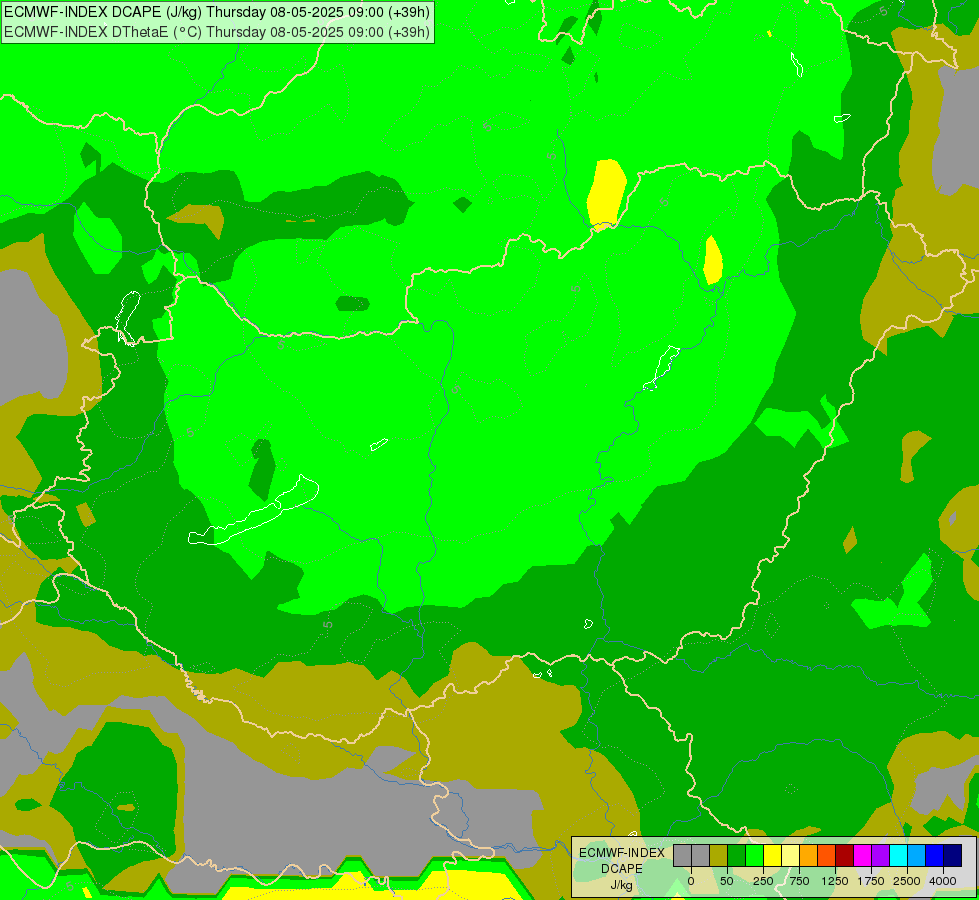The image size is (979, 900).
Task: Click the DCAPE title line at top
Action: pyautogui.click(x=217, y=12)
